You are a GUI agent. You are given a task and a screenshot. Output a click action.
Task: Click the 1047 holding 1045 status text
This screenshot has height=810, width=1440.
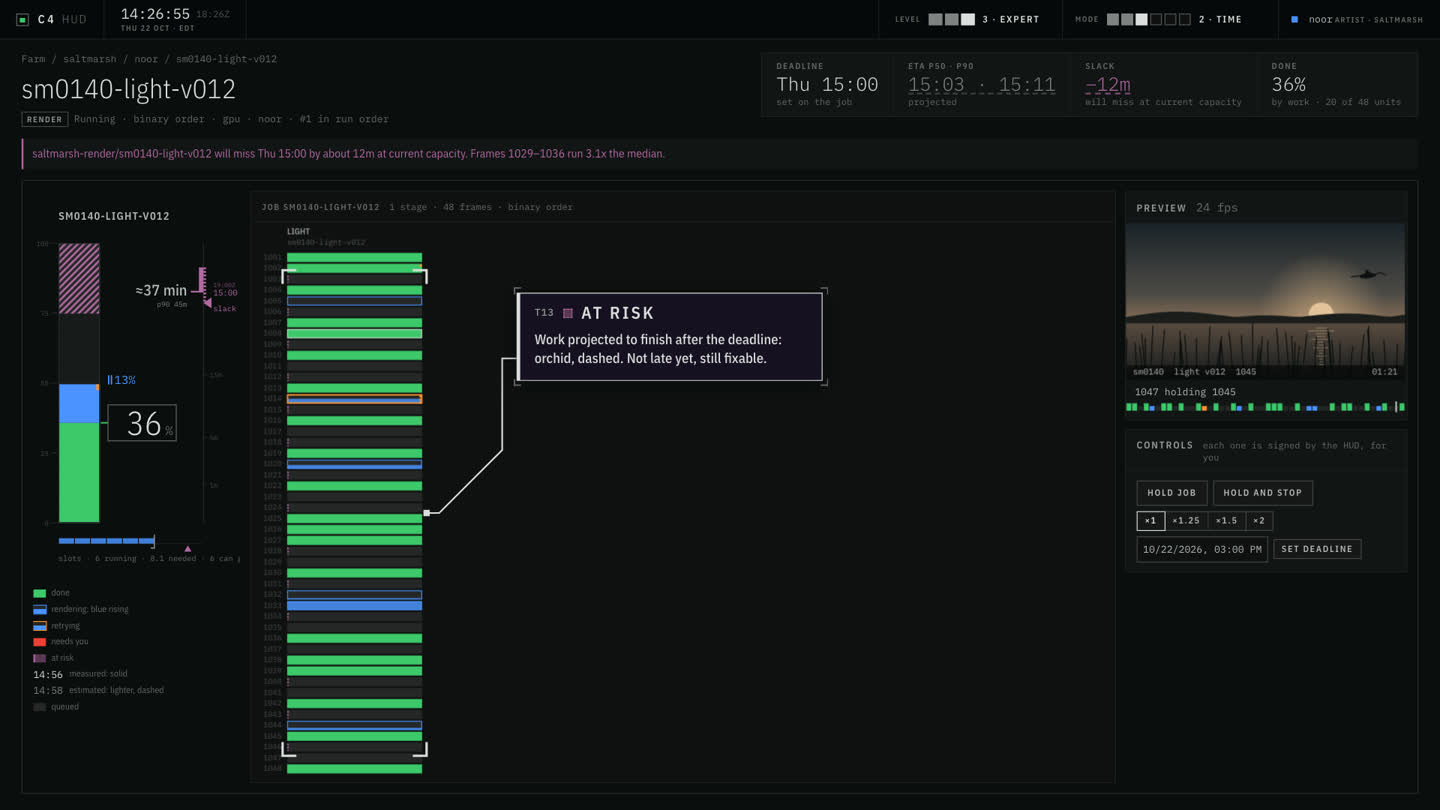click(x=1185, y=392)
